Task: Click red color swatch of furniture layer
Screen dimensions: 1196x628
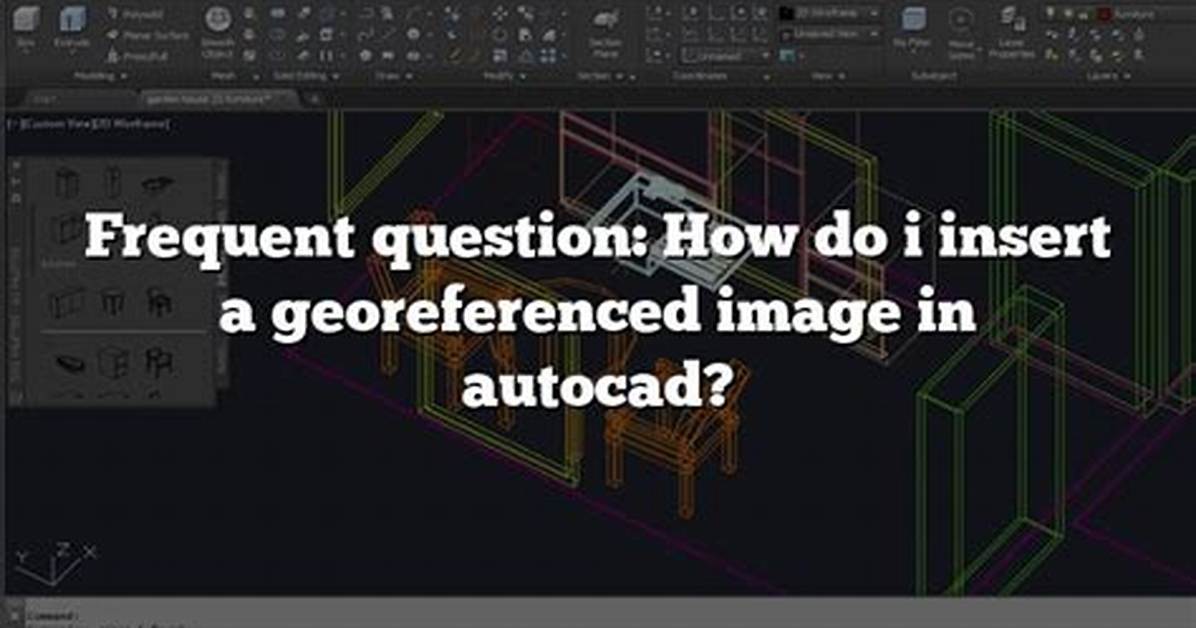Action: click(1104, 14)
